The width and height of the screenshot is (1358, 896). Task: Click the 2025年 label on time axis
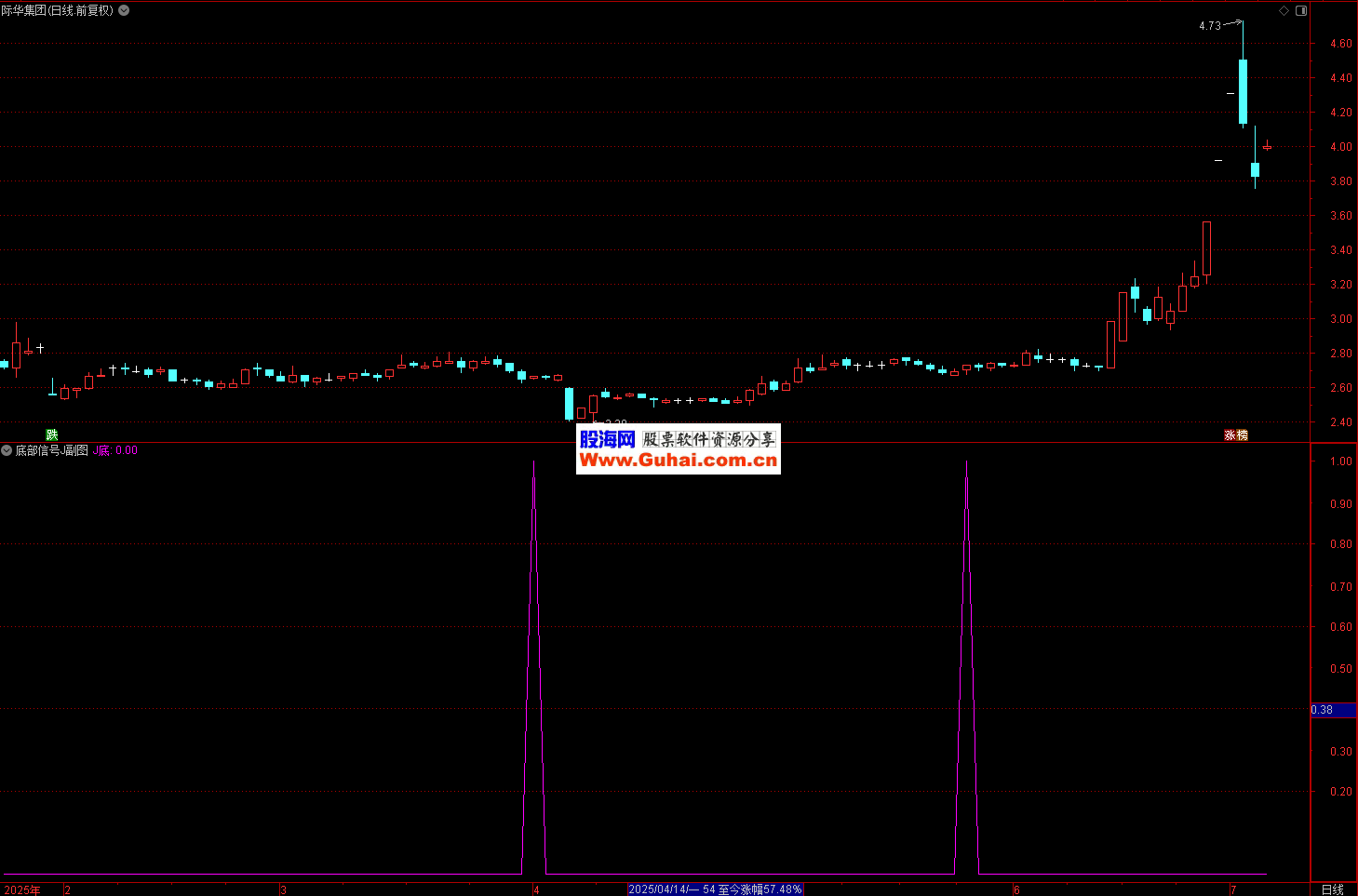22,889
